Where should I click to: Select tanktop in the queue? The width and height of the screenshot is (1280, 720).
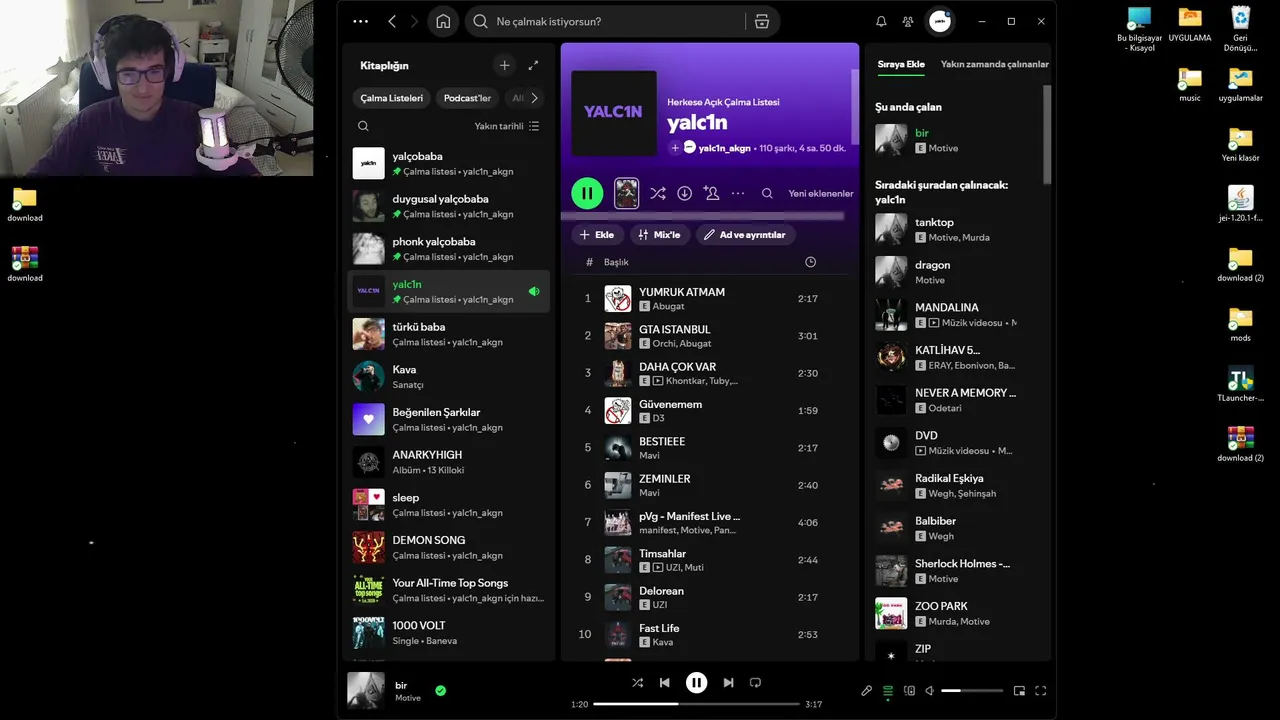coord(955,229)
